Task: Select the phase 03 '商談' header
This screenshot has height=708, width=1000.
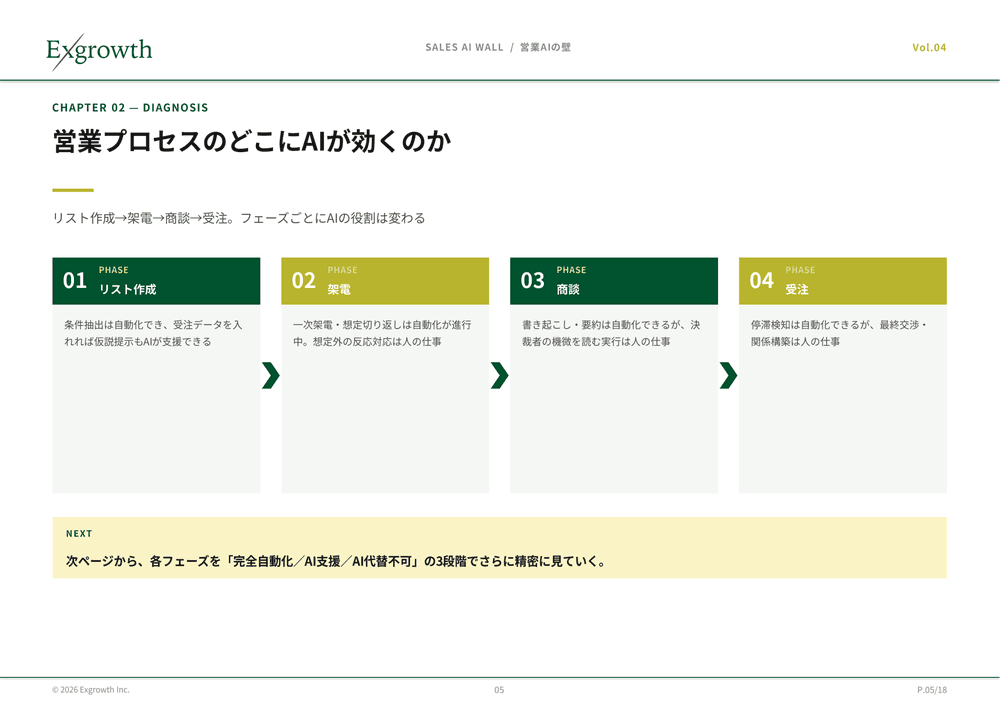Action: coord(614,281)
